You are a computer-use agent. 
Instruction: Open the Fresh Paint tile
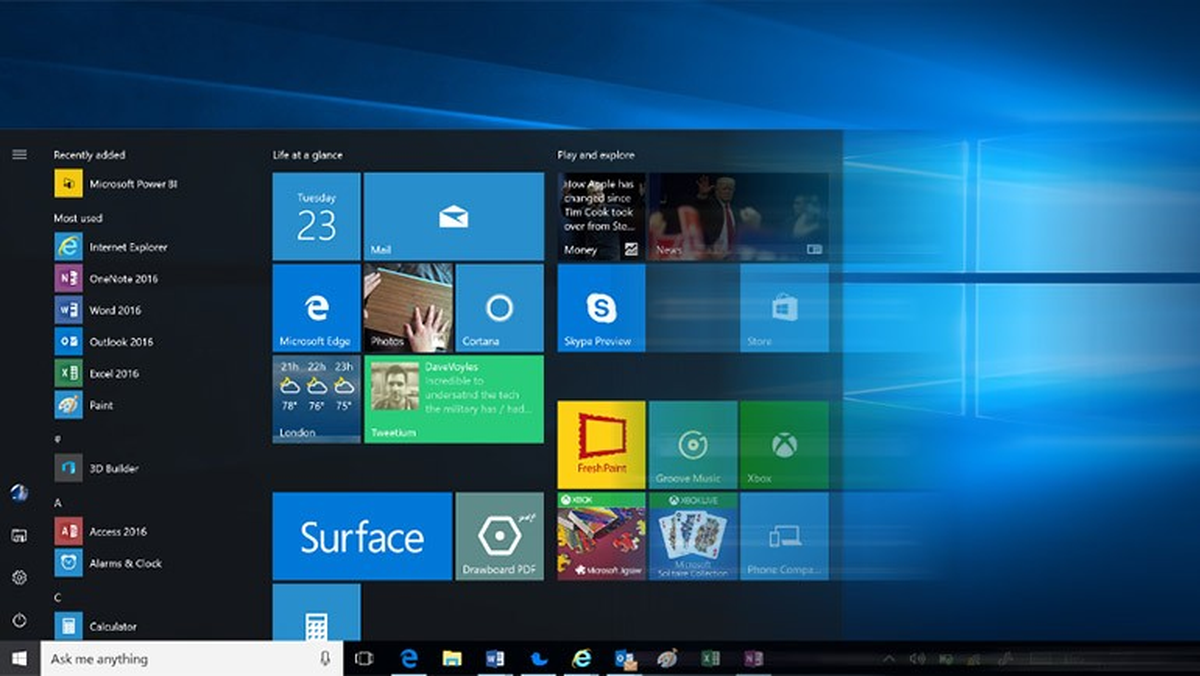[x=601, y=445]
